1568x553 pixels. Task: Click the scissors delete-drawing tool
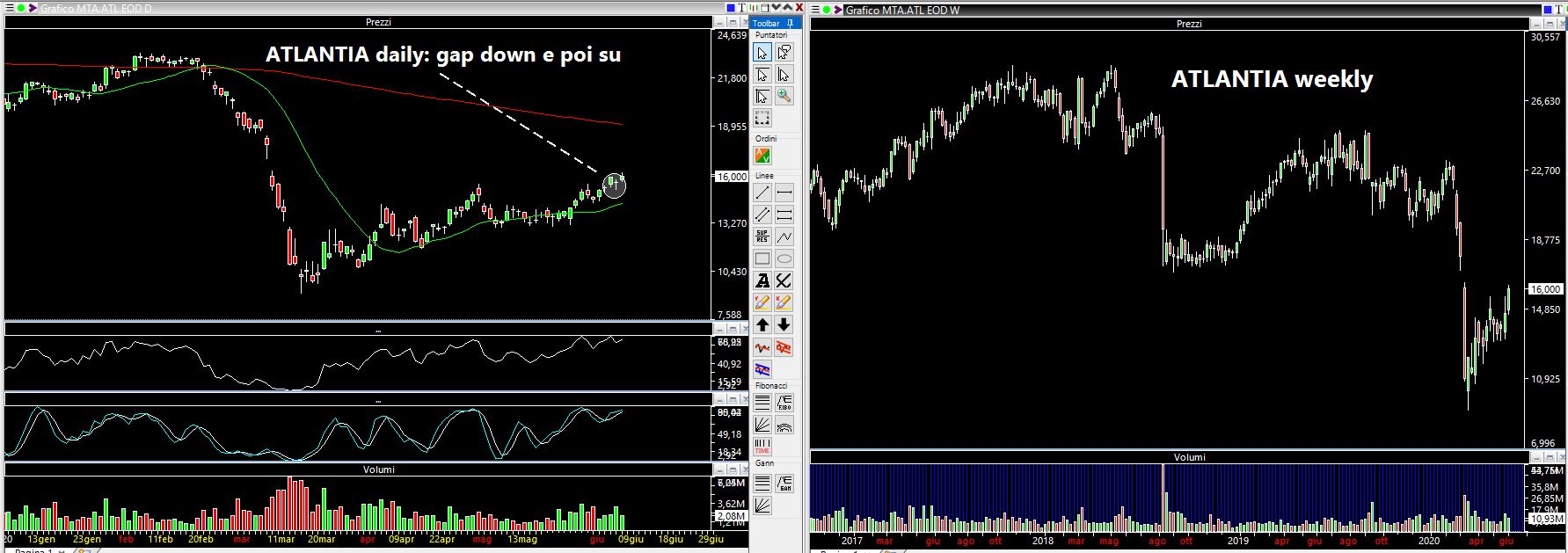(784, 280)
